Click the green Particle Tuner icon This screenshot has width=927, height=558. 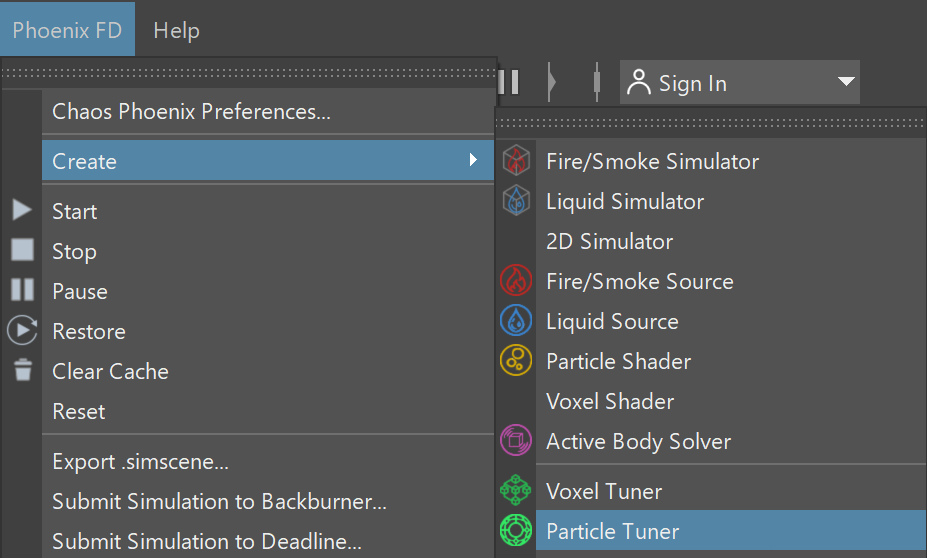[516, 530]
